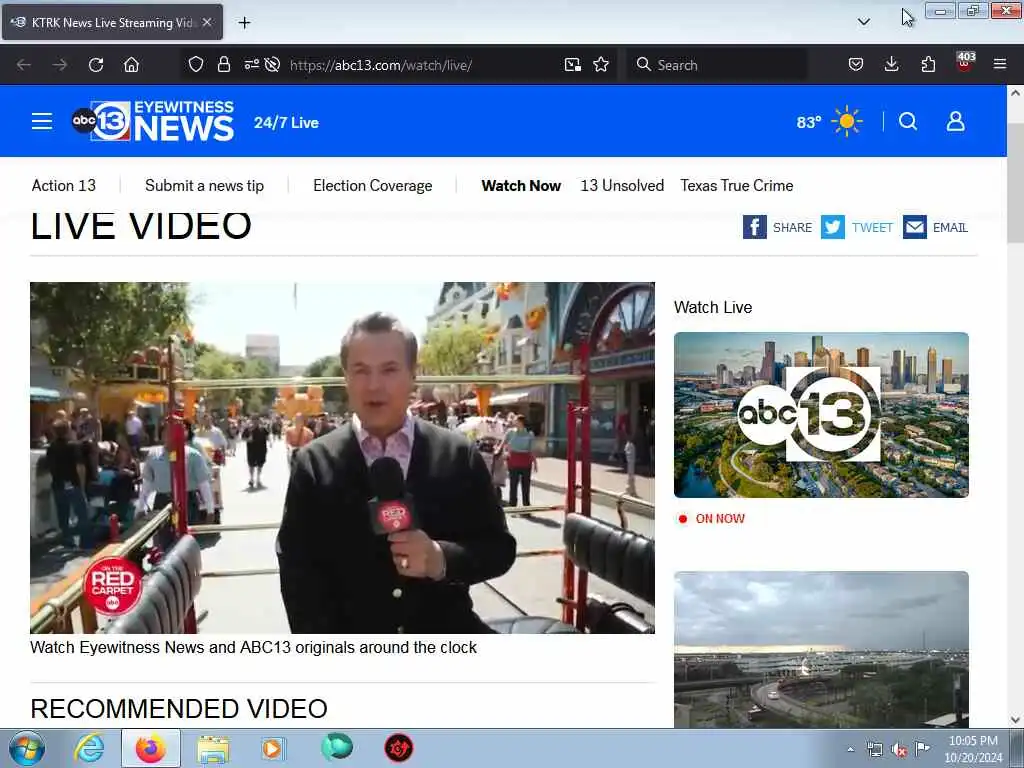Screen dimensions: 1024x768
Task: Open tracking protection shield
Action: coord(196,64)
